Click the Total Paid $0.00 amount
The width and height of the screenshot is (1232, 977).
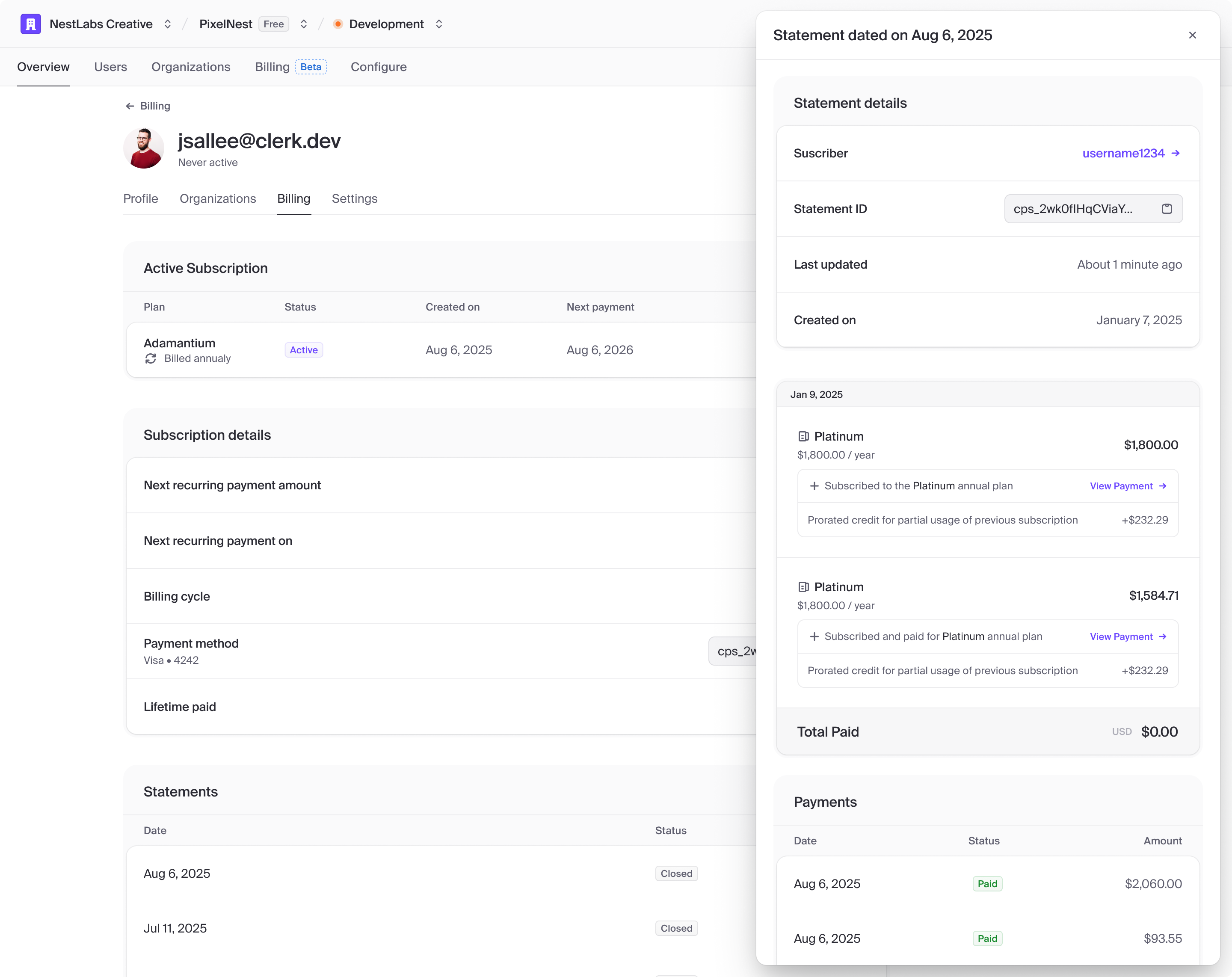point(1159,732)
